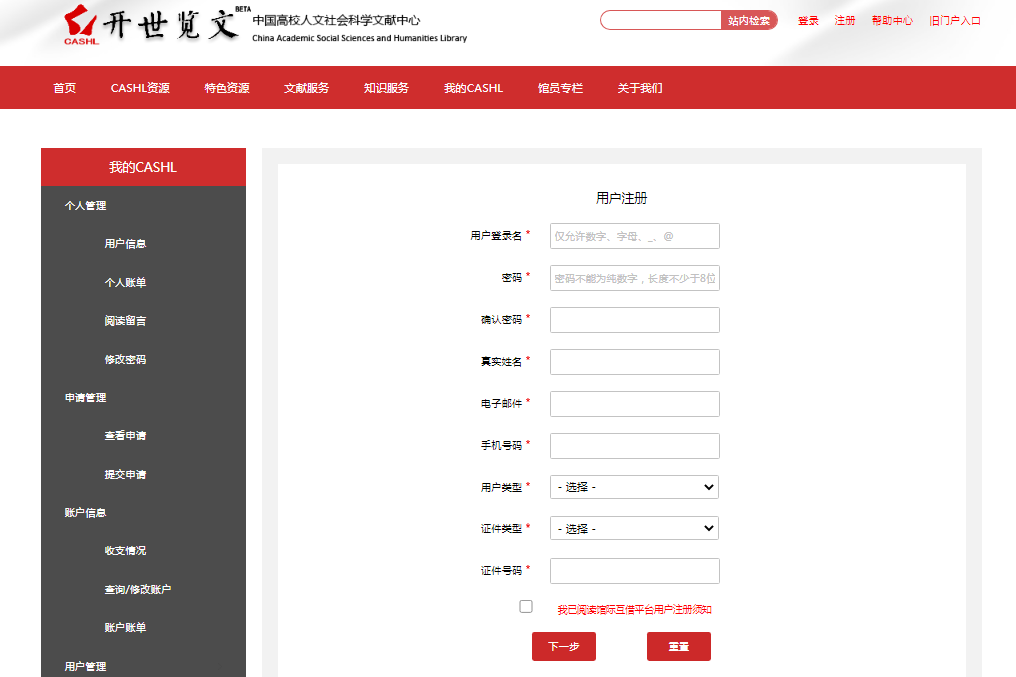This screenshot has width=1016, height=677.
Task: Click the 我的CASHL sidebar header
Action: pyautogui.click(x=143, y=167)
